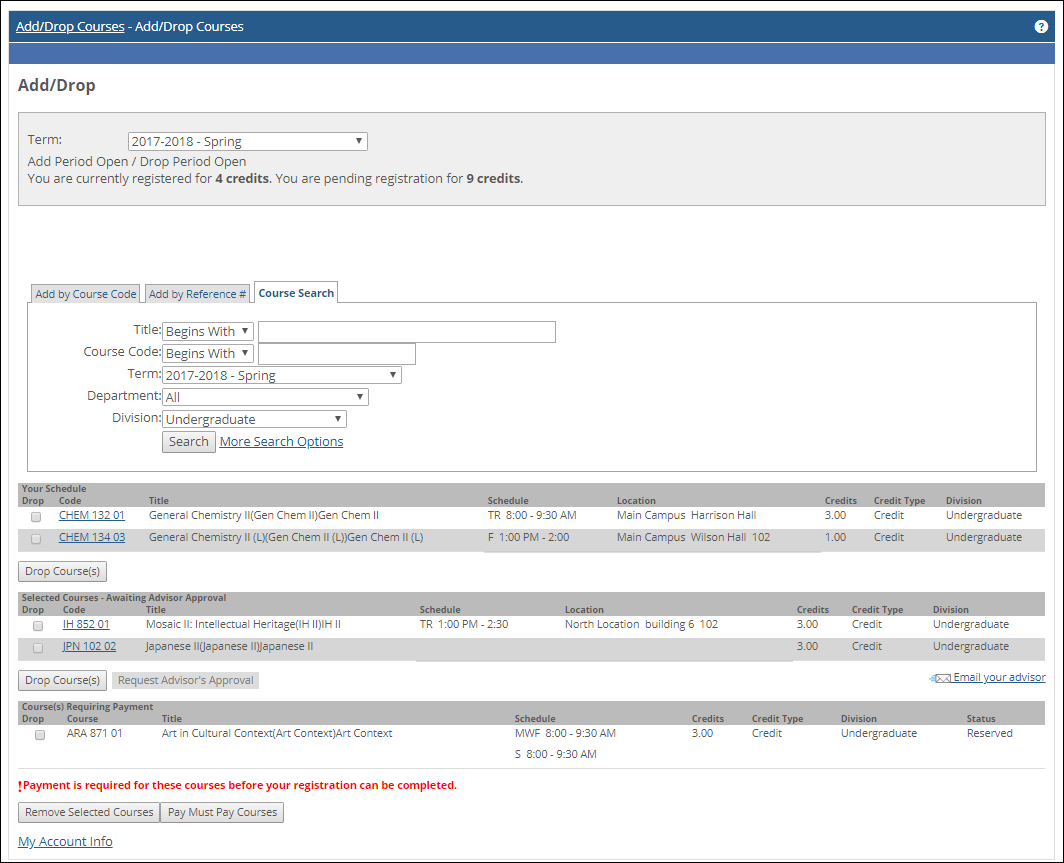Click the envelope icon beside Email your advisor
1064x863 pixels.
pyautogui.click(x=940, y=678)
